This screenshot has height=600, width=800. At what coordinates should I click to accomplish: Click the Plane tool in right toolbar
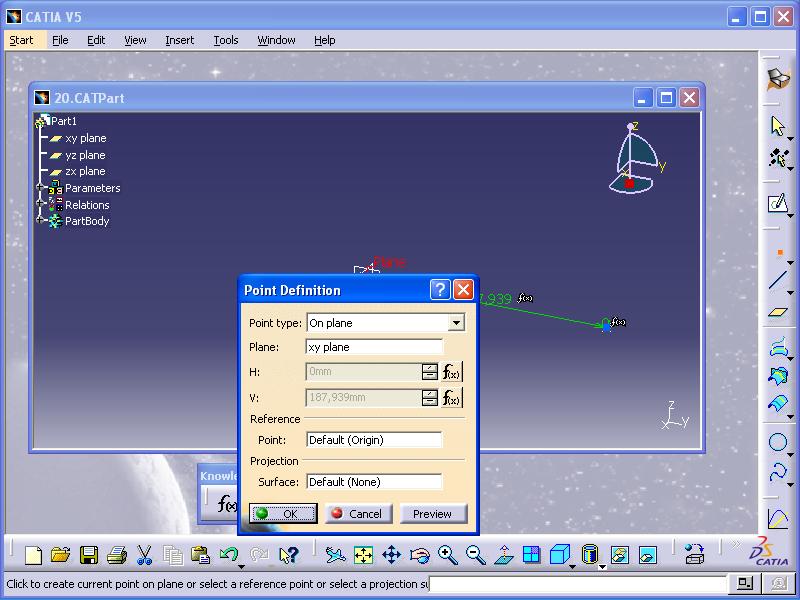pyautogui.click(x=778, y=312)
